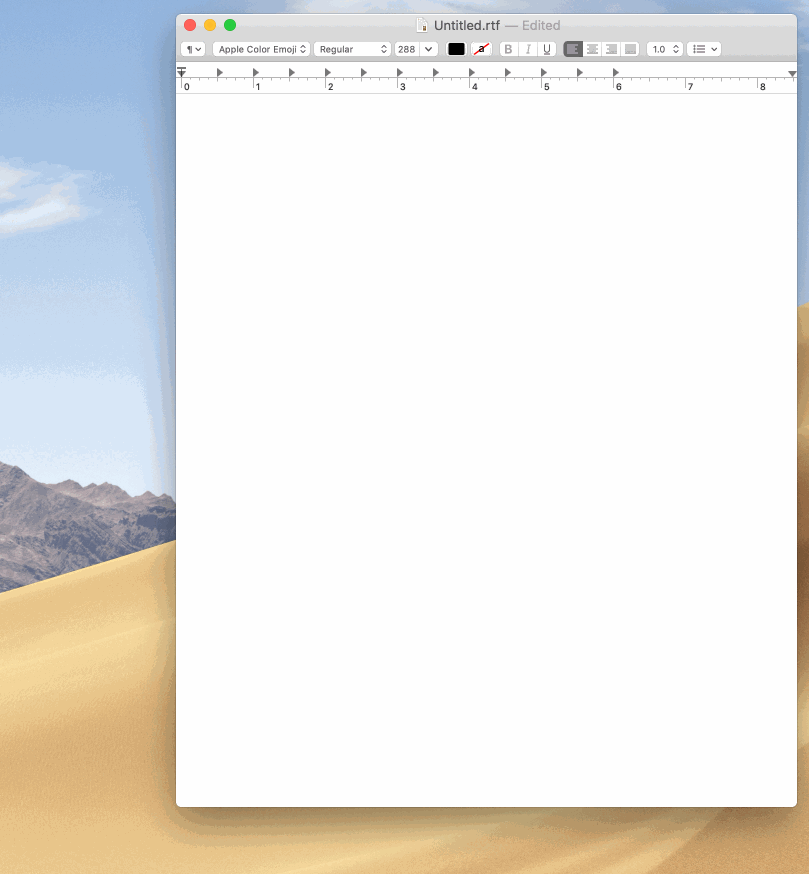Select the tab stop at the 5 inch mark

(x=543, y=72)
